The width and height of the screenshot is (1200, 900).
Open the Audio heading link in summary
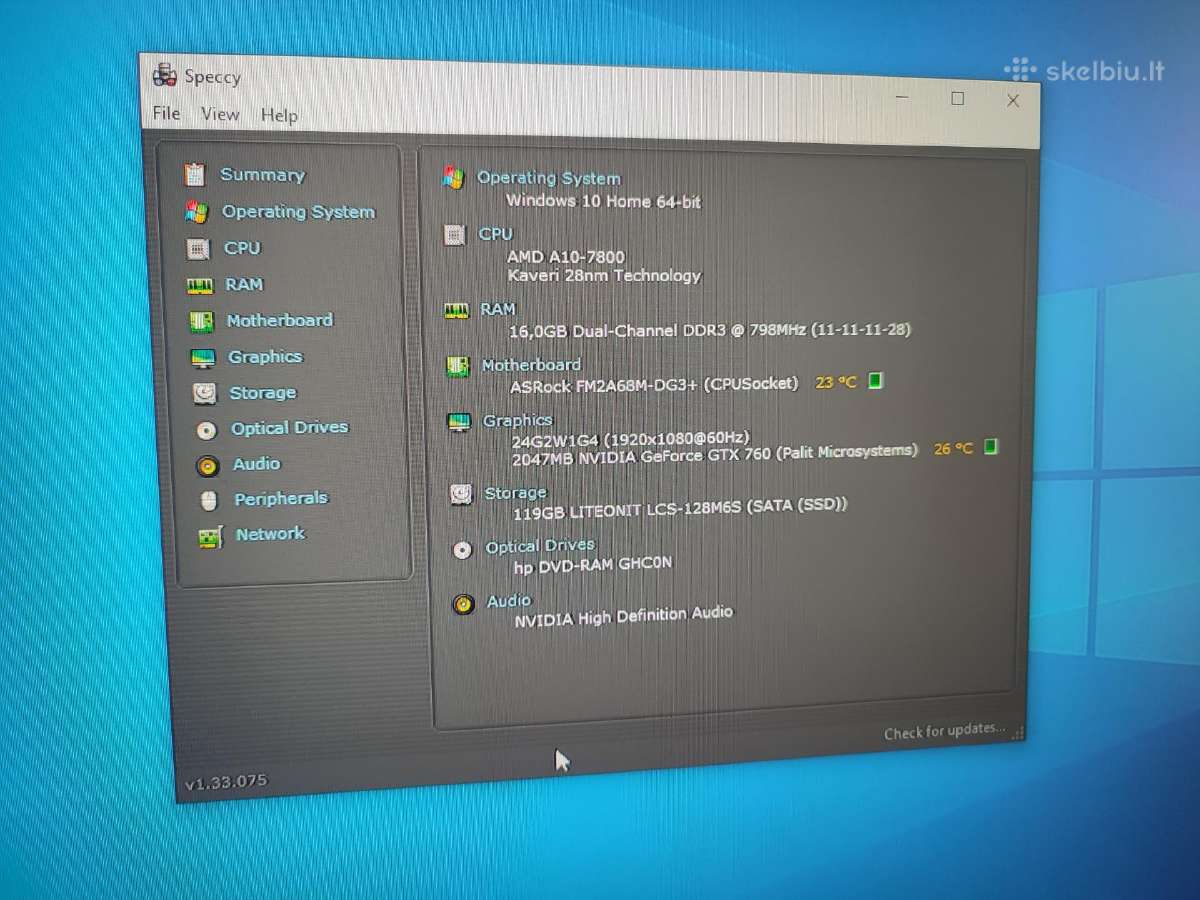[x=509, y=601]
